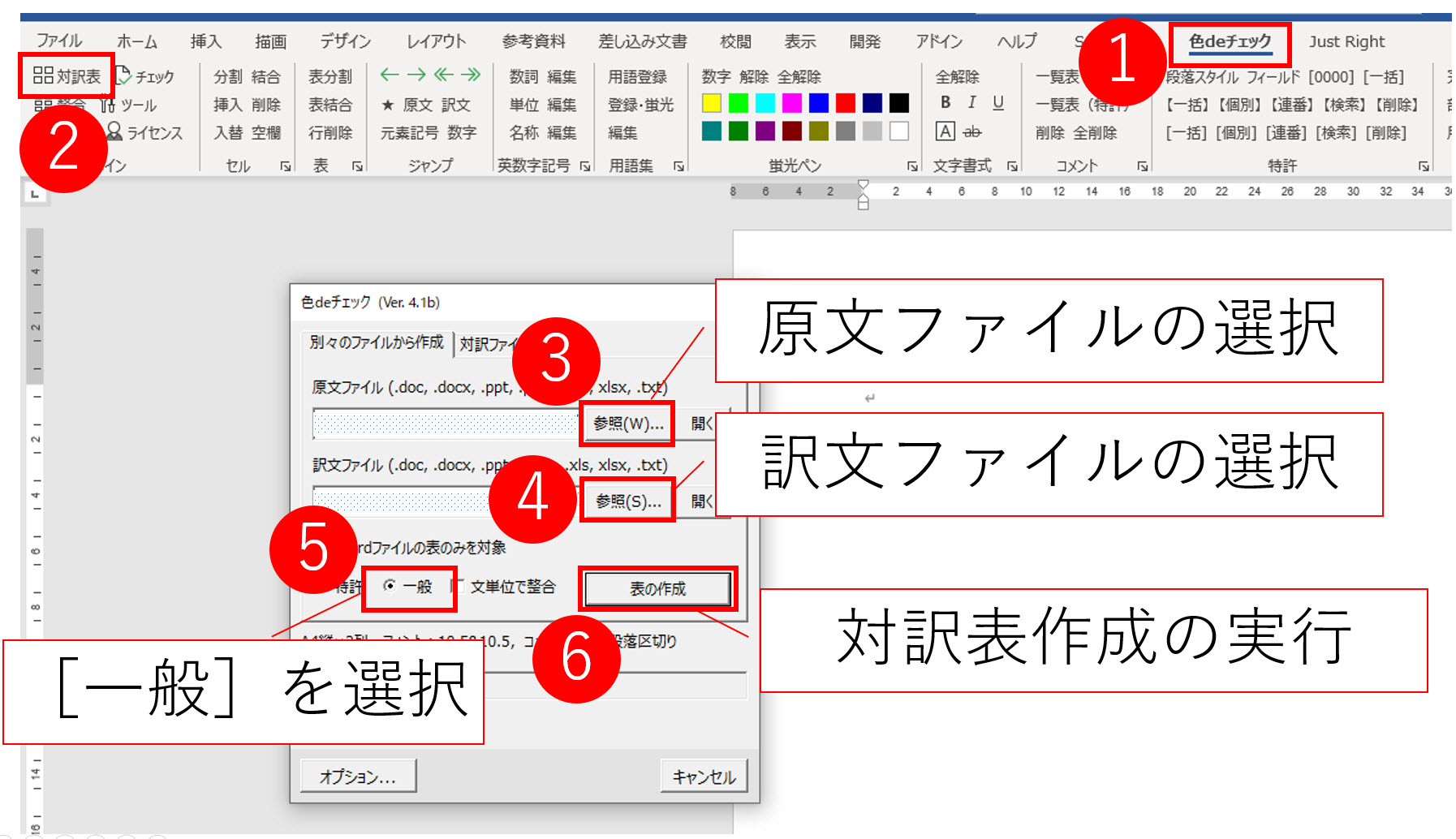Click the ライセンス person icon

(114, 131)
